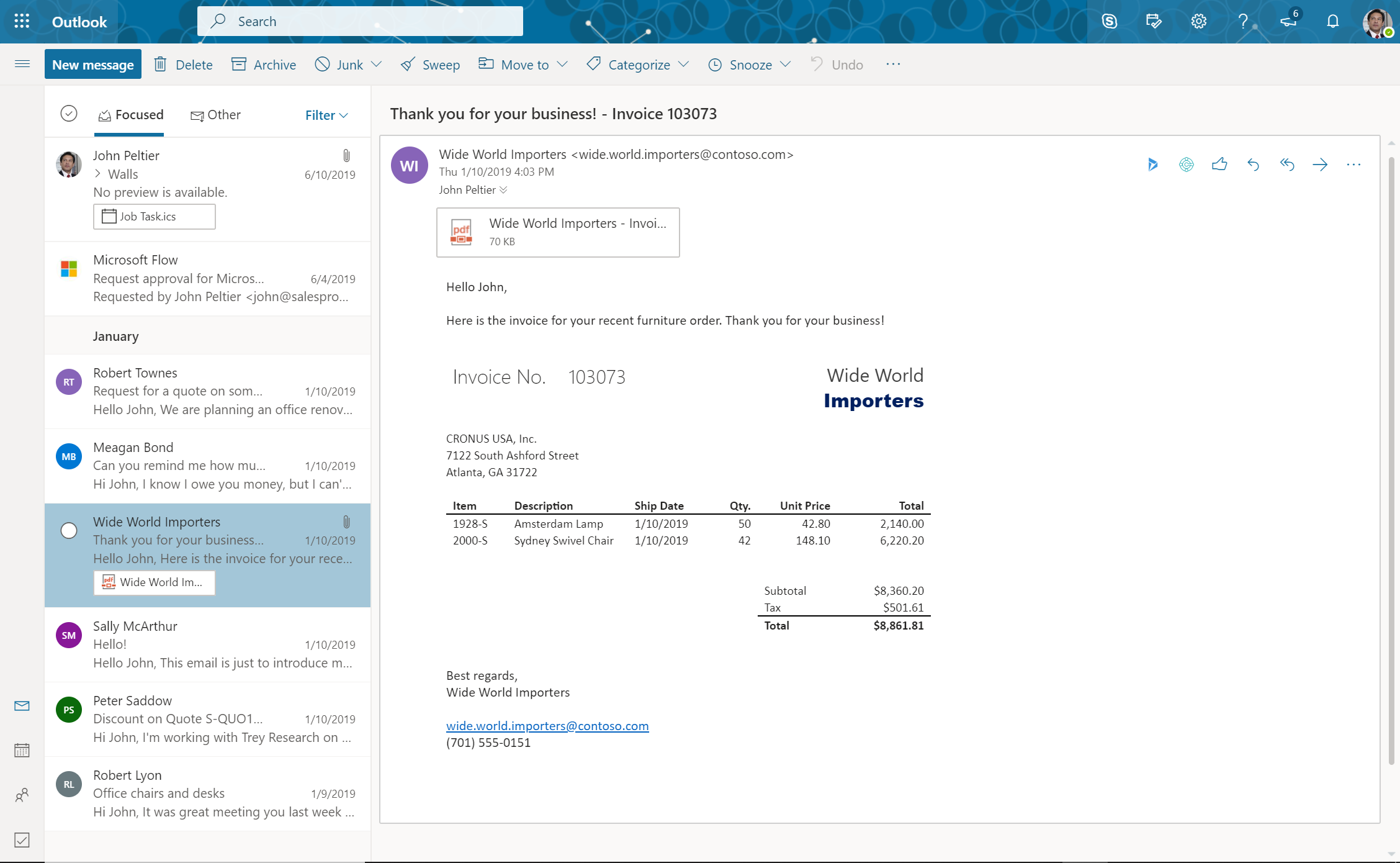Screen dimensions: 1400x863
Task: Open the notifications bell
Action: point(1332,20)
